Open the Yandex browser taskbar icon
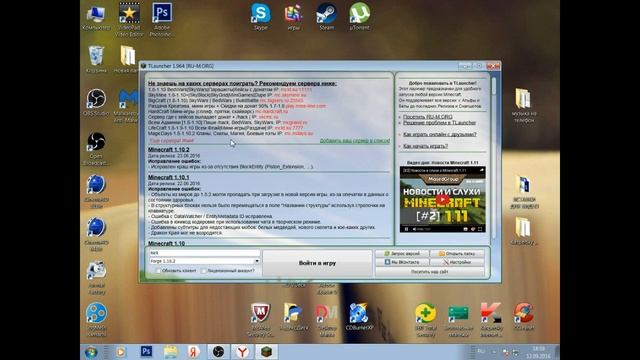 [242, 351]
